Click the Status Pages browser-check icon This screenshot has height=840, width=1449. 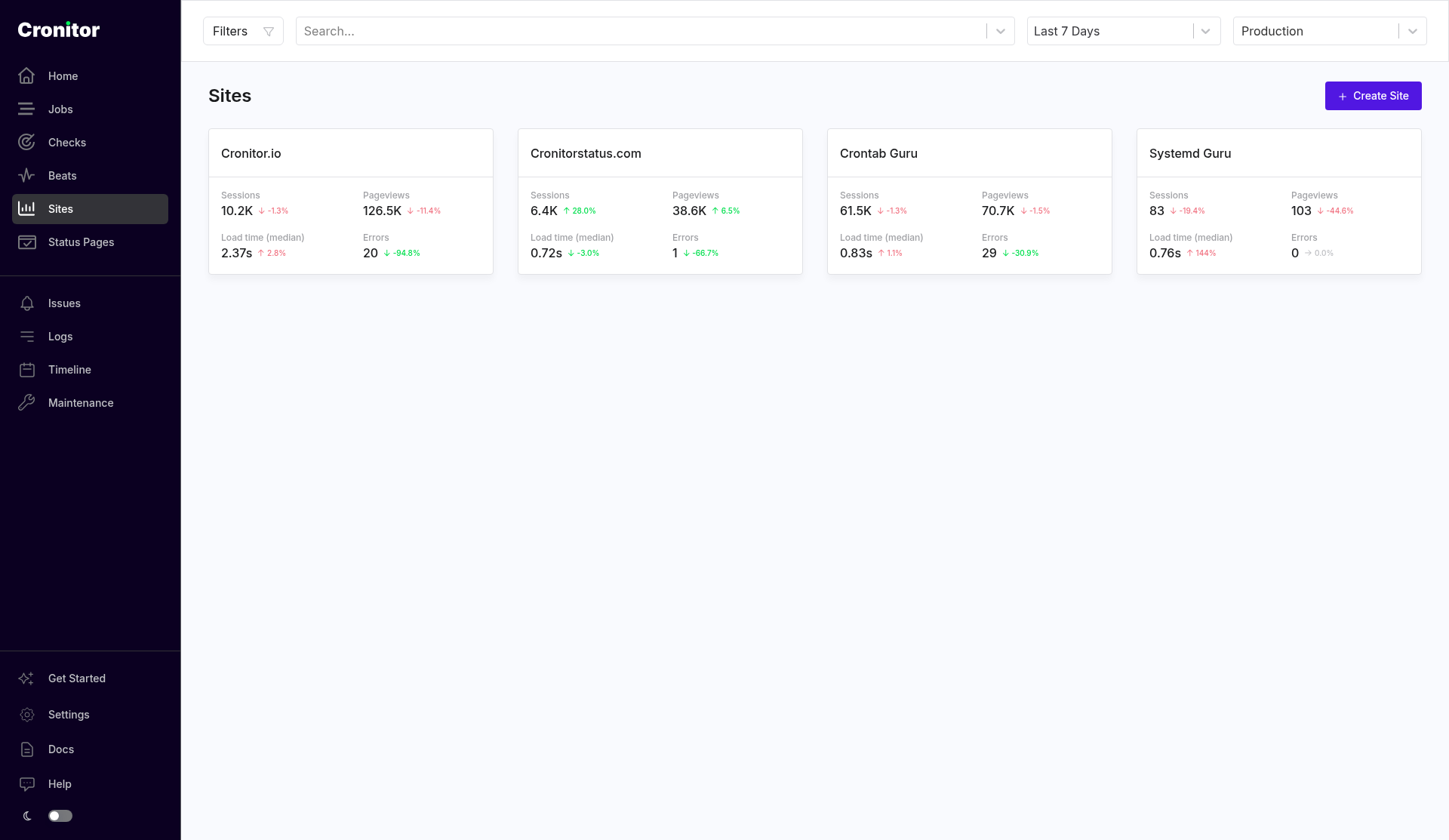coord(26,242)
